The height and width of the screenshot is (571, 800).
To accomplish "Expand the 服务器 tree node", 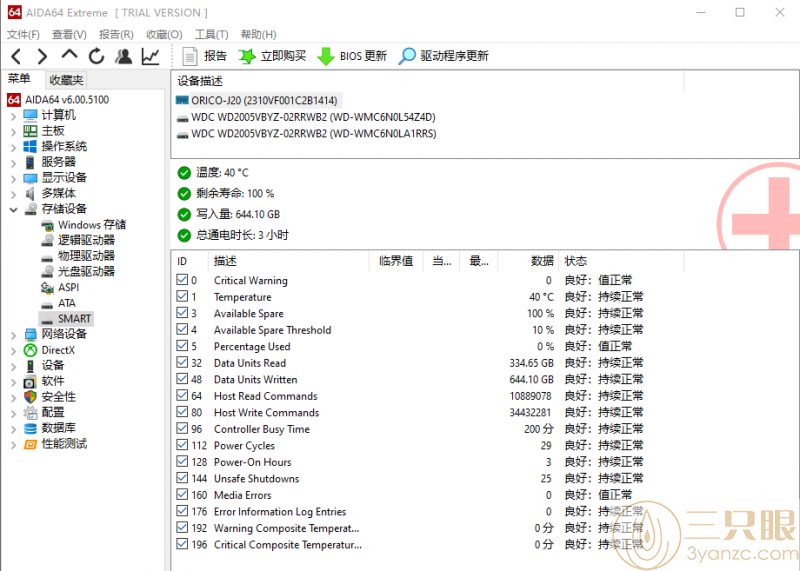I will 13,163.
